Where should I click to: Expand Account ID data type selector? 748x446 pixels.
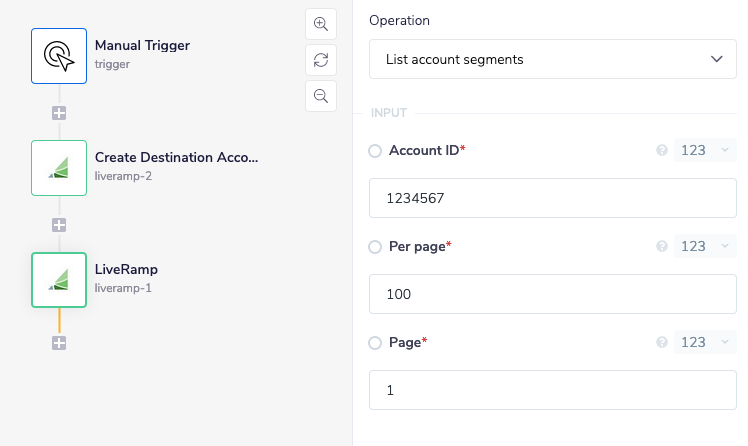pos(705,151)
